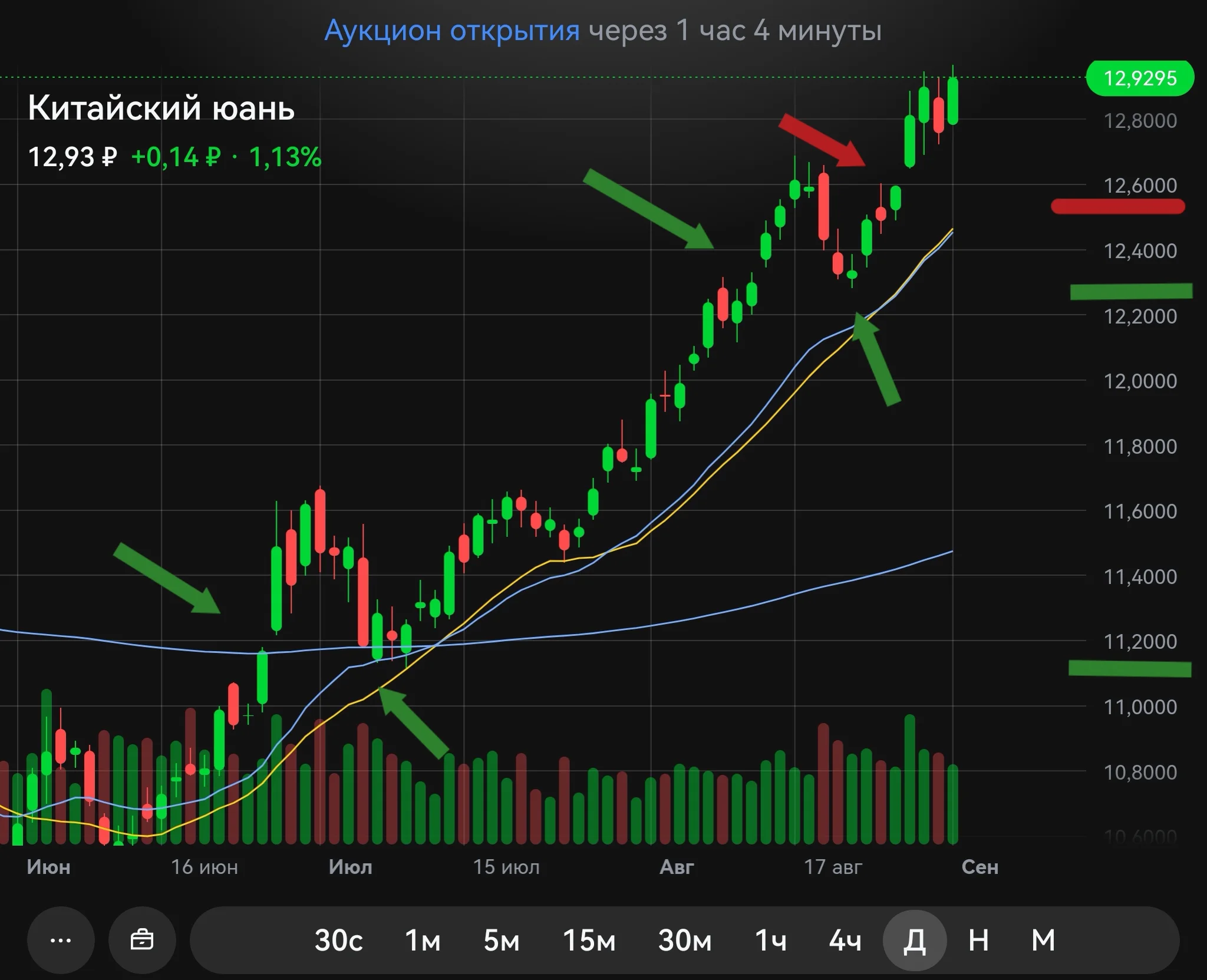Screen dimensions: 1207x980
Task: Tap the 12,2000 price axis label
Action: 1140,316
